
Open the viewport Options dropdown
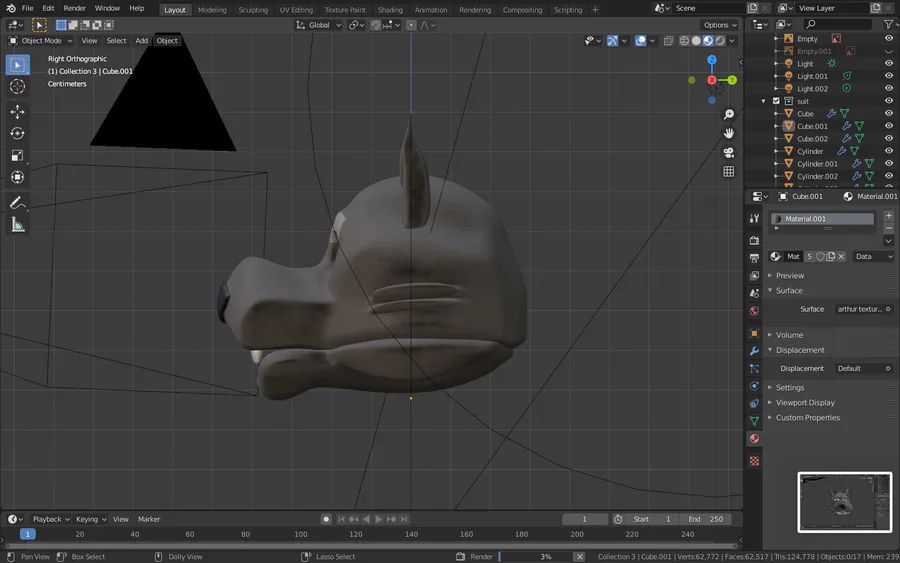click(x=720, y=25)
